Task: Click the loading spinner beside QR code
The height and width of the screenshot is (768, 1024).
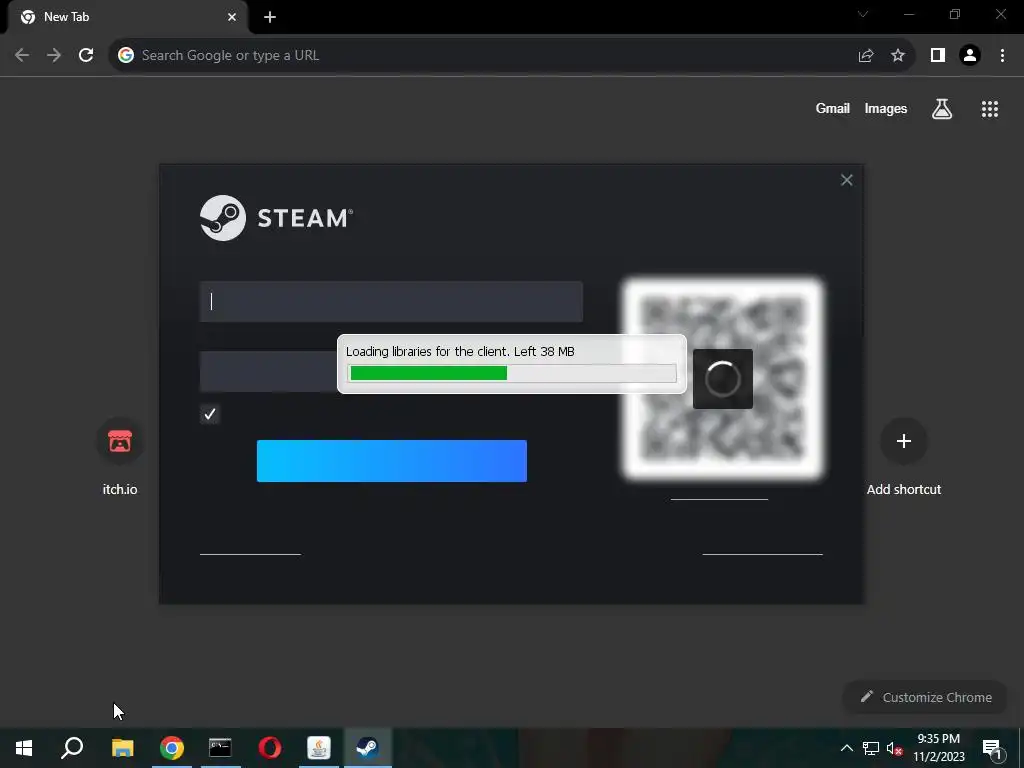Action: (723, 379)
